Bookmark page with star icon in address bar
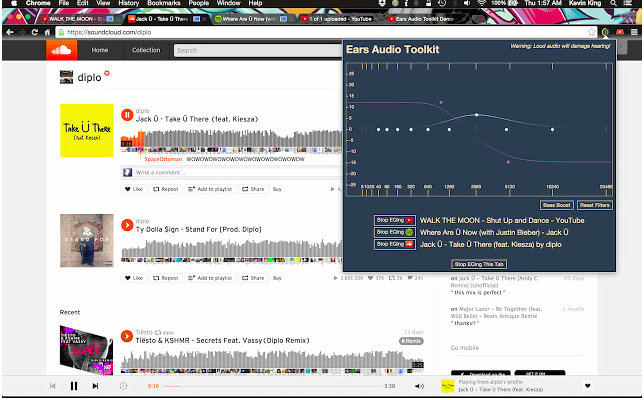Image resolution: width=644 pixels, height=400 pixels. click(x=591, y=32)
